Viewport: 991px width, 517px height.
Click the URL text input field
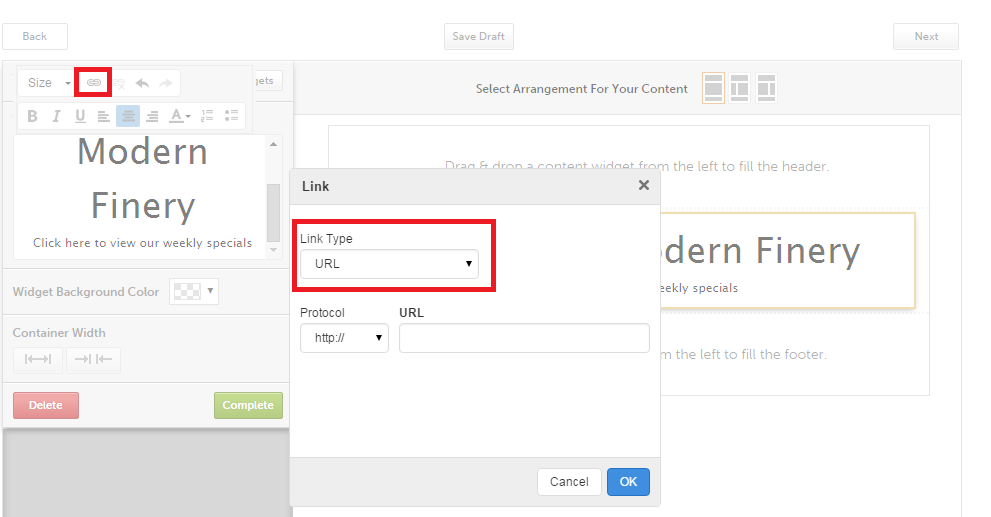click(x=524, y=338)
